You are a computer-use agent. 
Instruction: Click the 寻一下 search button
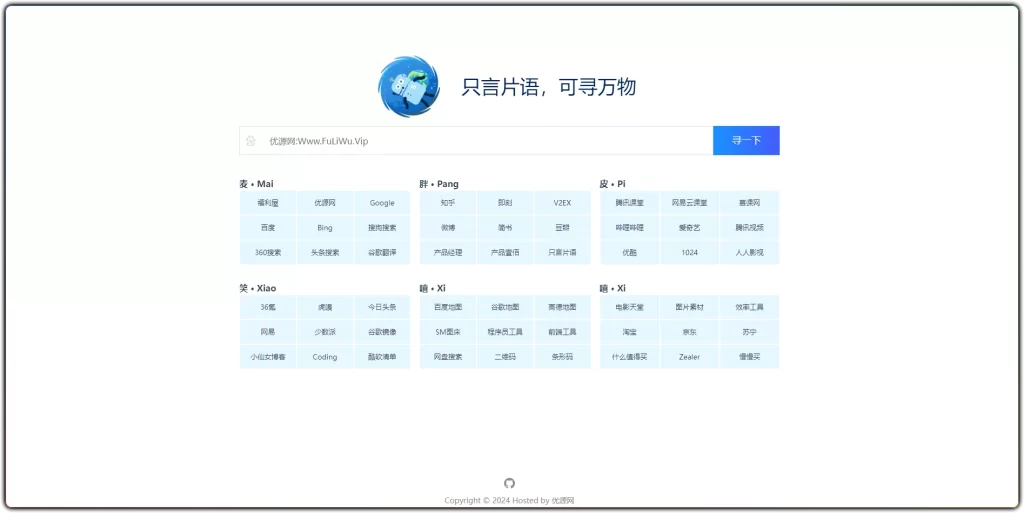tap(746, 140)
